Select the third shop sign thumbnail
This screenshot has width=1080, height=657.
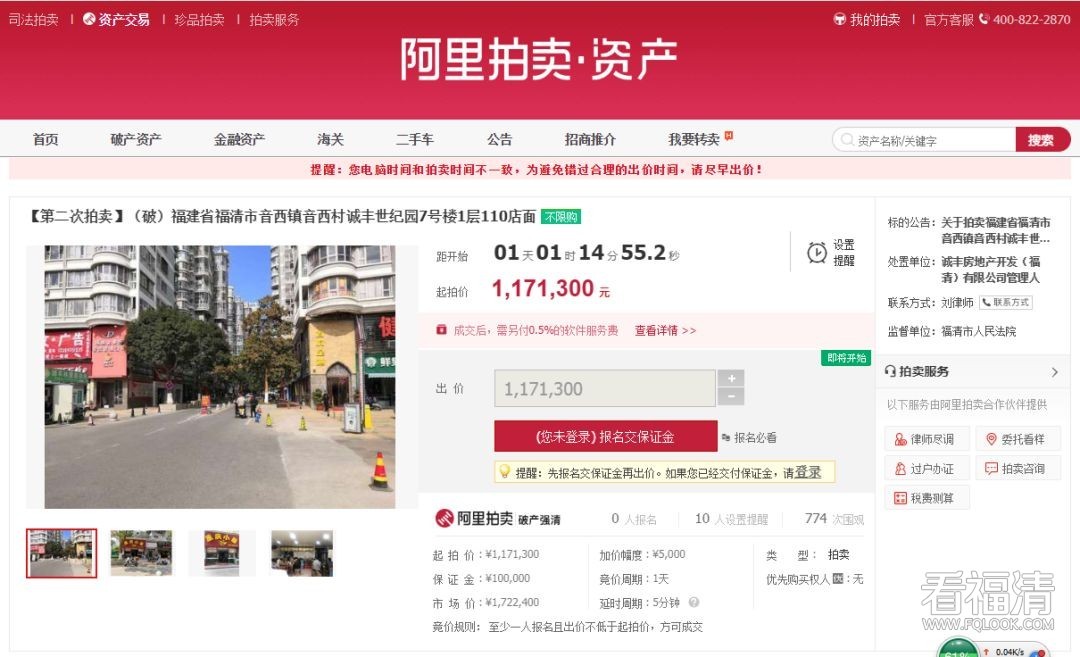(x=221, y=553)
